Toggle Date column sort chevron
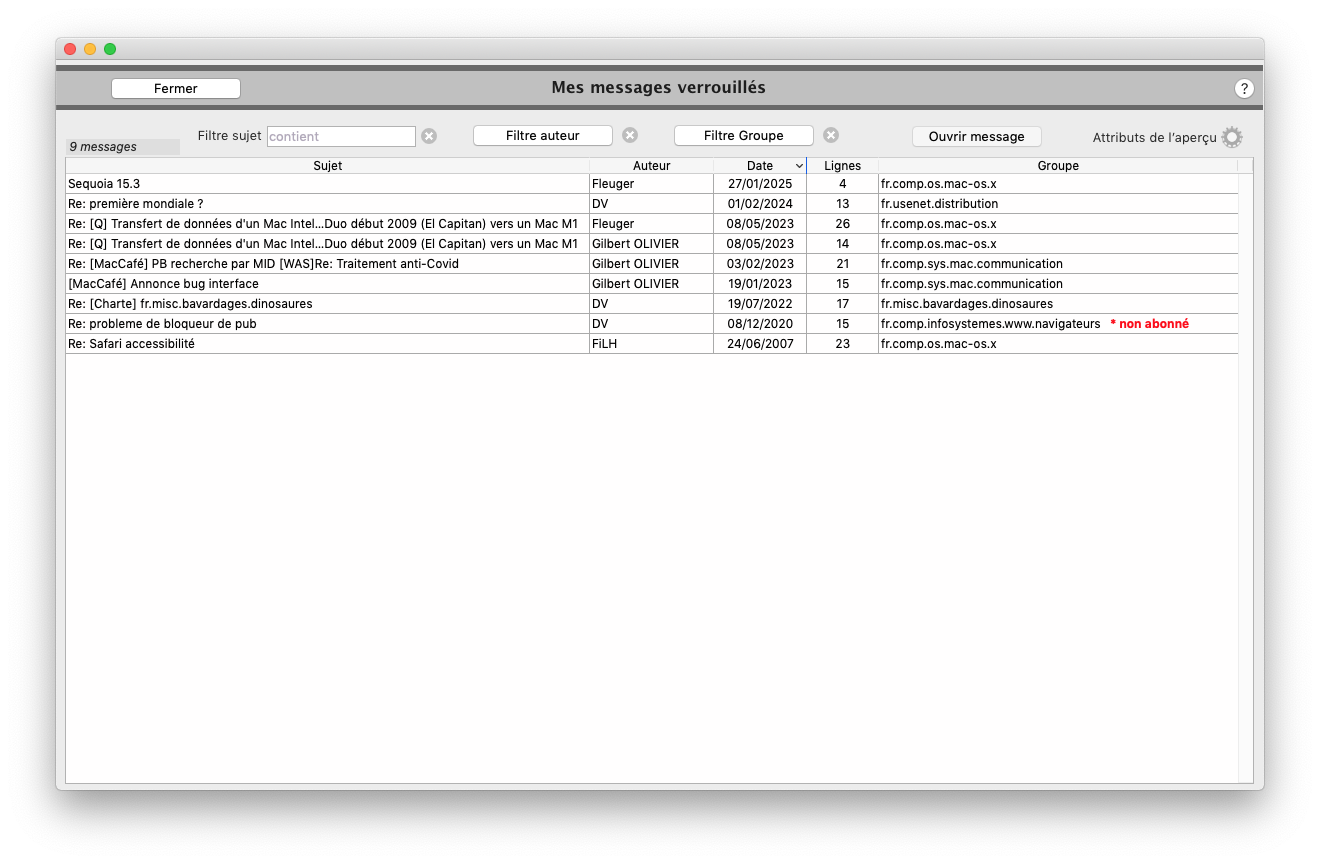The height and width of the screenshot is (864, 1320). [799, 166]
